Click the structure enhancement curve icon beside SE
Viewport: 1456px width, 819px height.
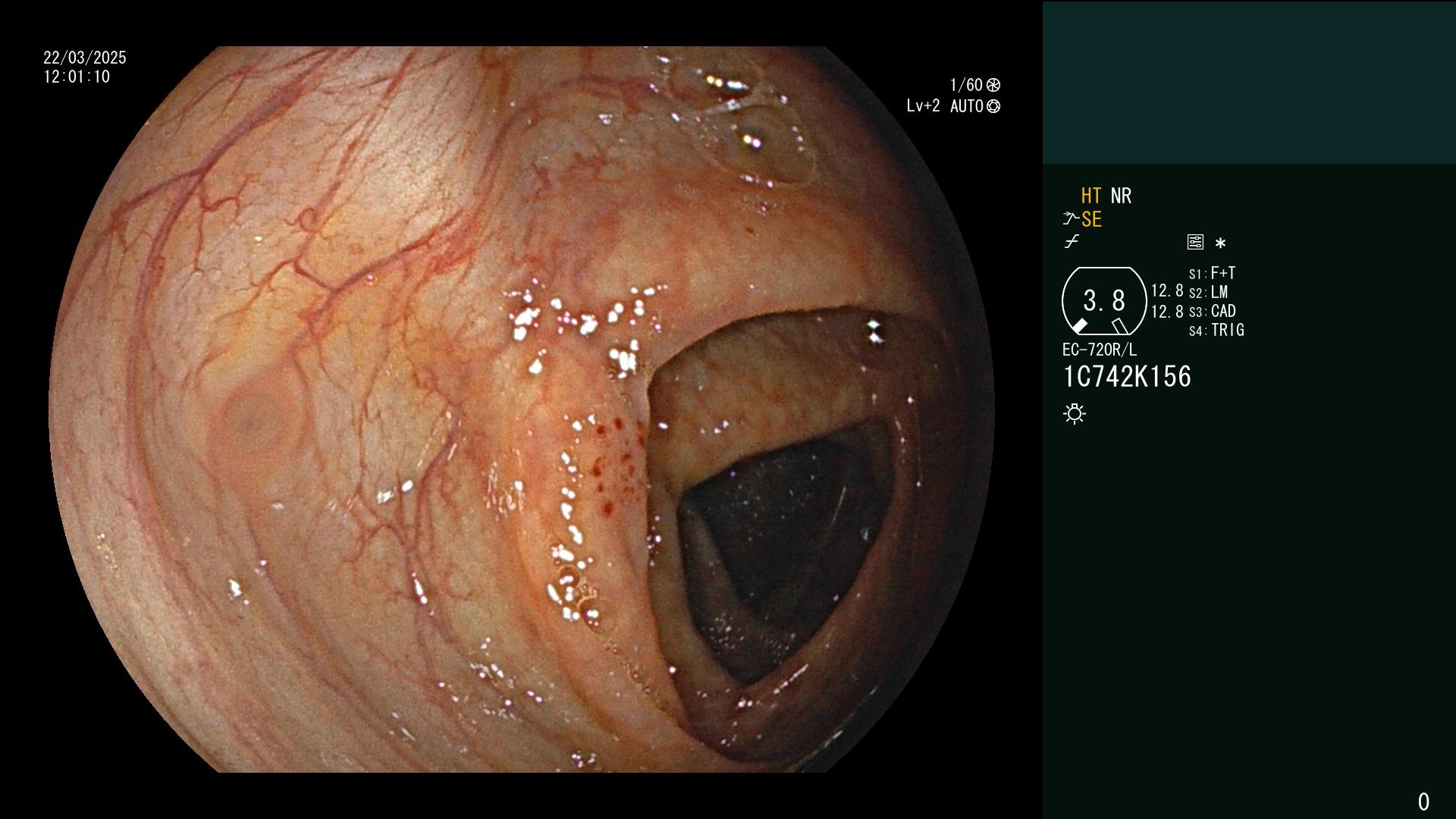point(1071,219)
